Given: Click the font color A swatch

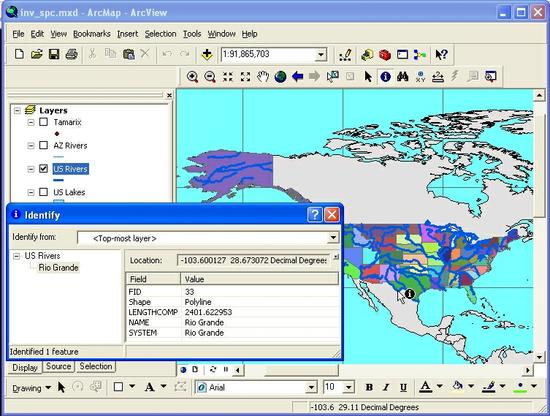Looking at the screenshot, I should coord(425,387).
